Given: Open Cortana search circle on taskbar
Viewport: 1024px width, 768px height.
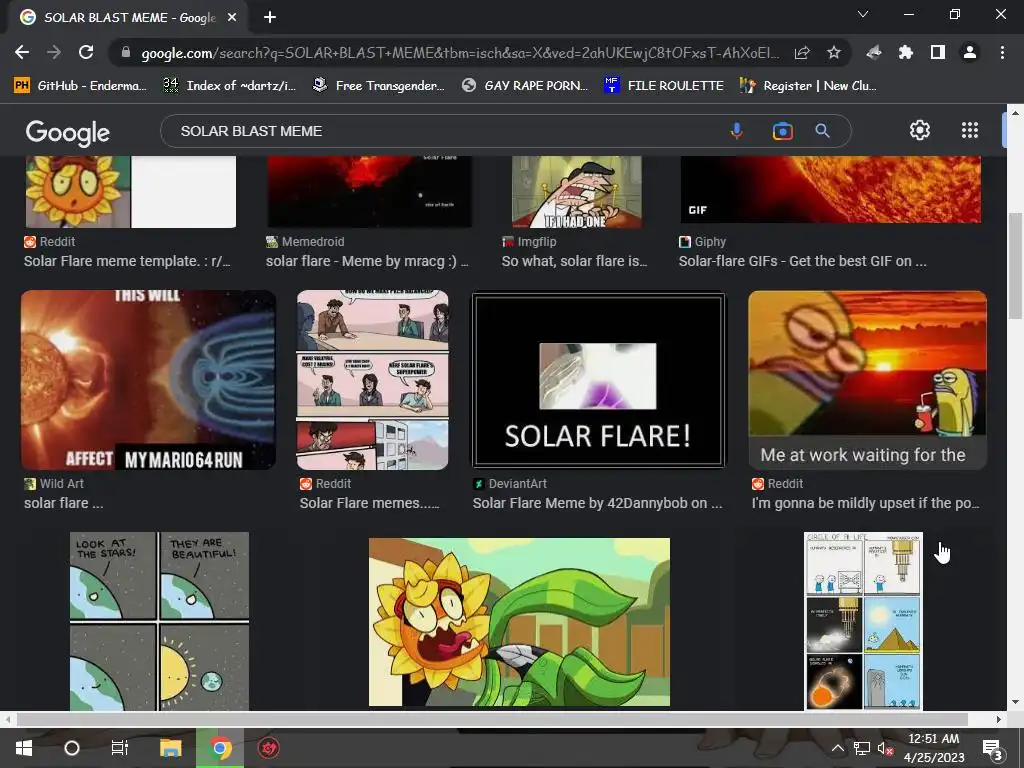Looking at the screenshot, I should pyautogui.click(x=72, y=748).
